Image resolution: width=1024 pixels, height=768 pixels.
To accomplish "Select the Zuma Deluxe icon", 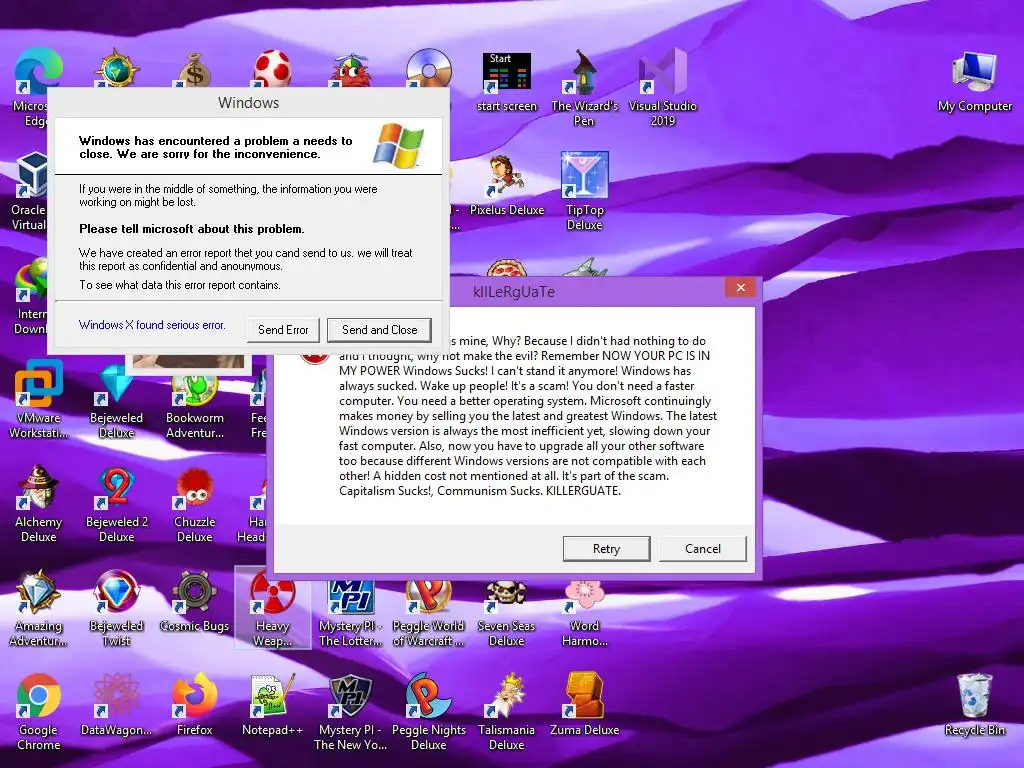I will click(584, 705).
